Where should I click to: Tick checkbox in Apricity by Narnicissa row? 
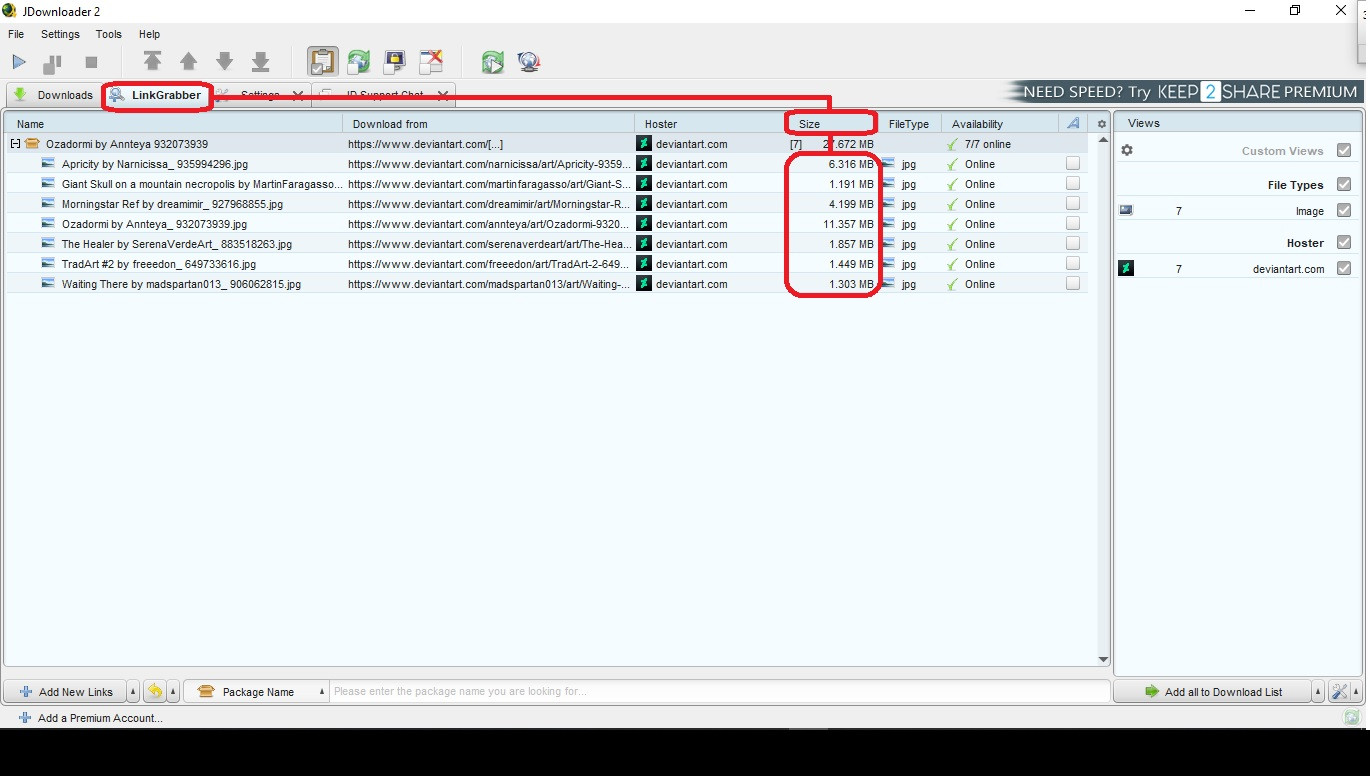pos(1073,163)
